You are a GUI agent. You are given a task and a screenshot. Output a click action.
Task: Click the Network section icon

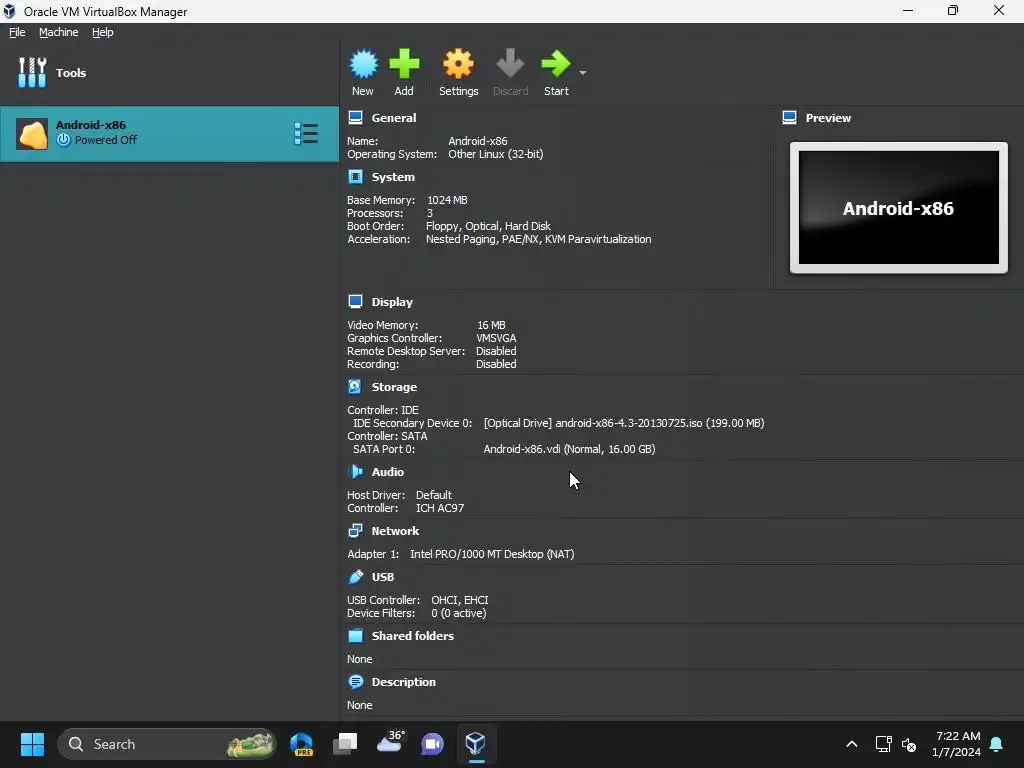point(355,531)
